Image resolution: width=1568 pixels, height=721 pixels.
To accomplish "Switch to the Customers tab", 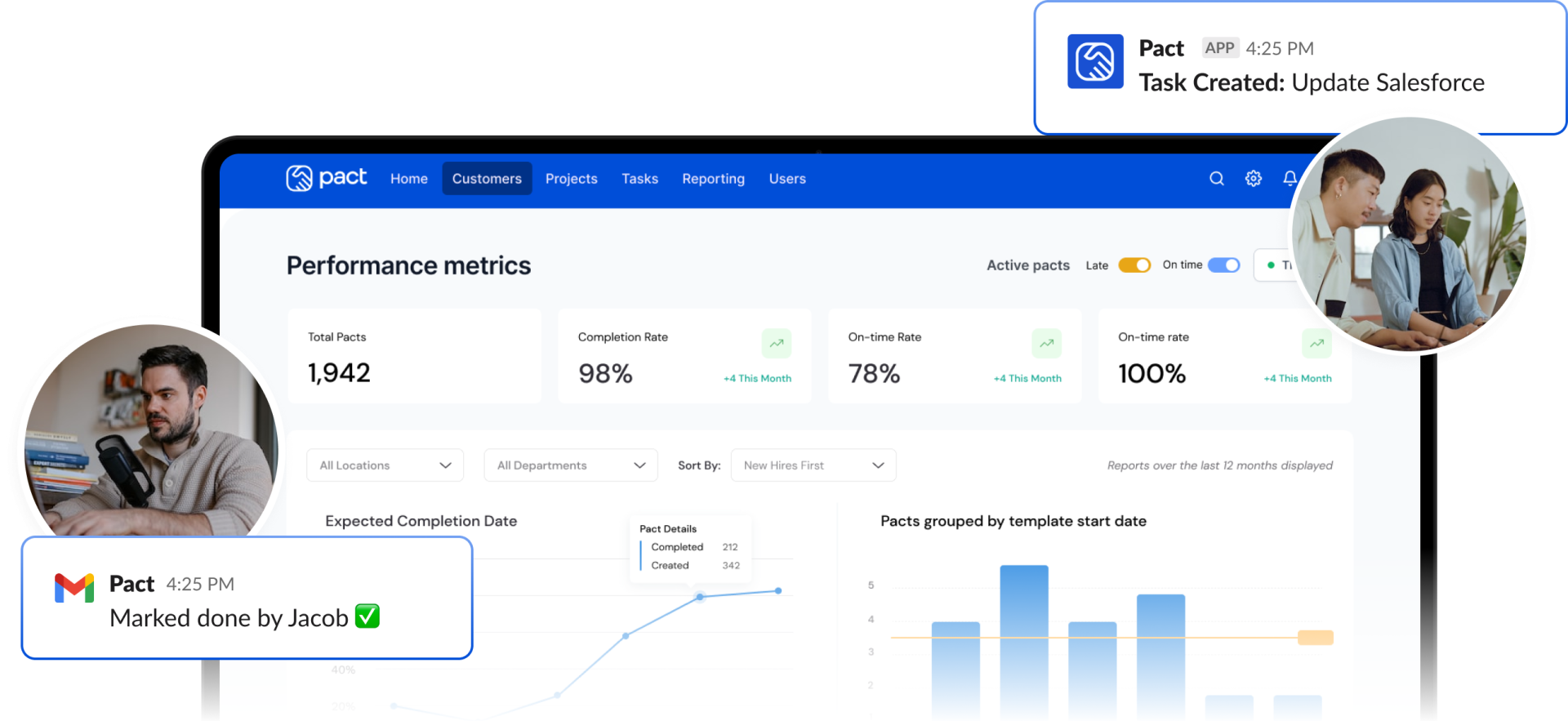I will click(x=487, y=179).
